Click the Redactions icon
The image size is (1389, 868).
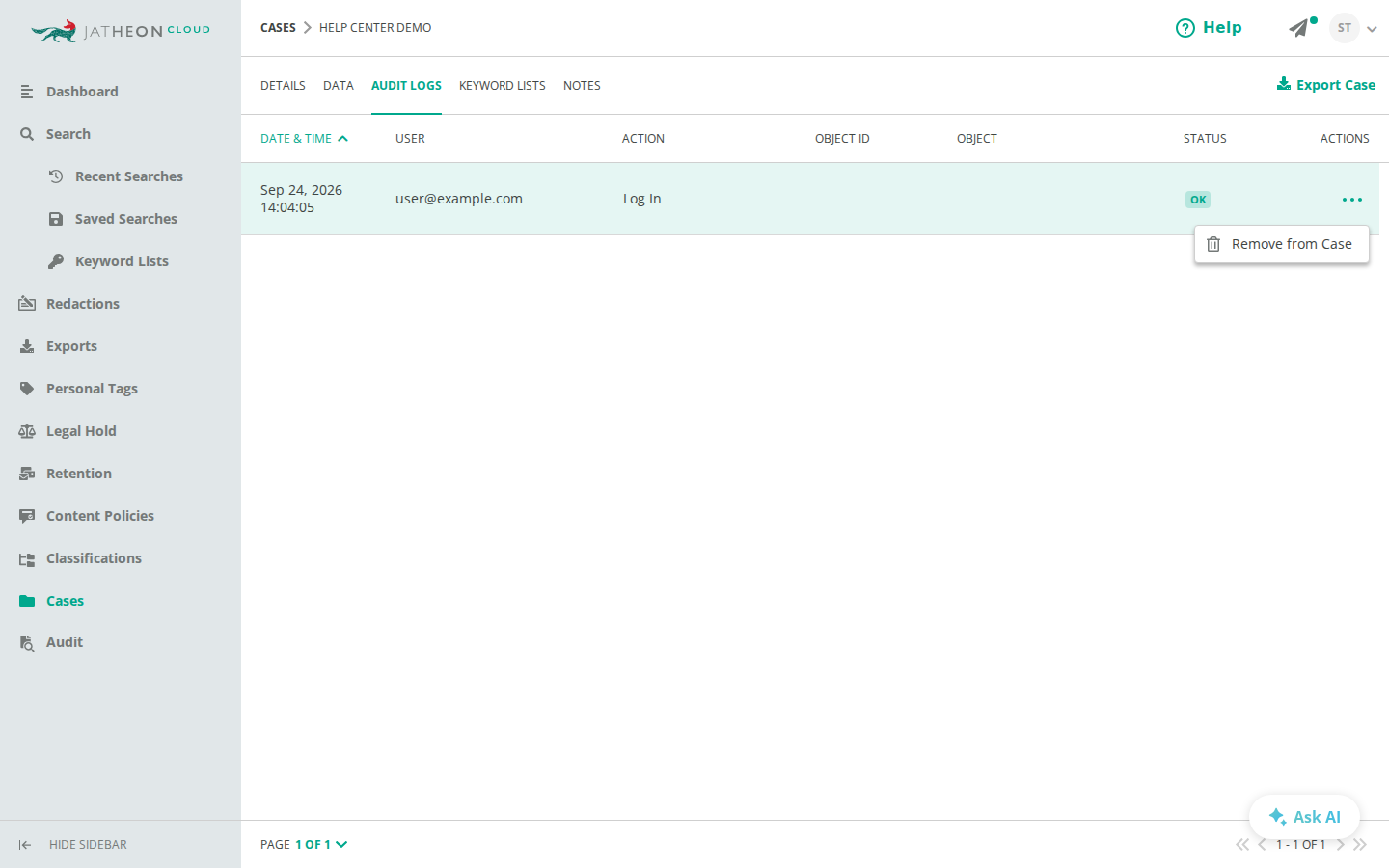click(x=27, y=304)
